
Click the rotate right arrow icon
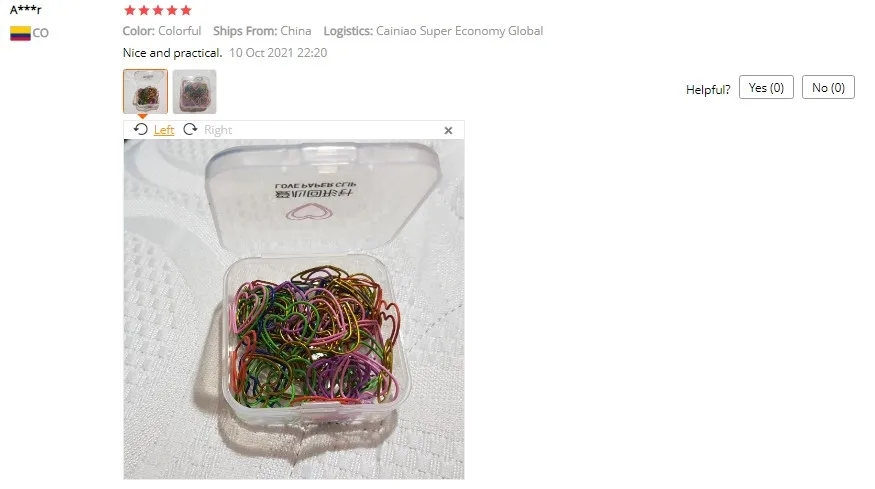coord(190,130)
